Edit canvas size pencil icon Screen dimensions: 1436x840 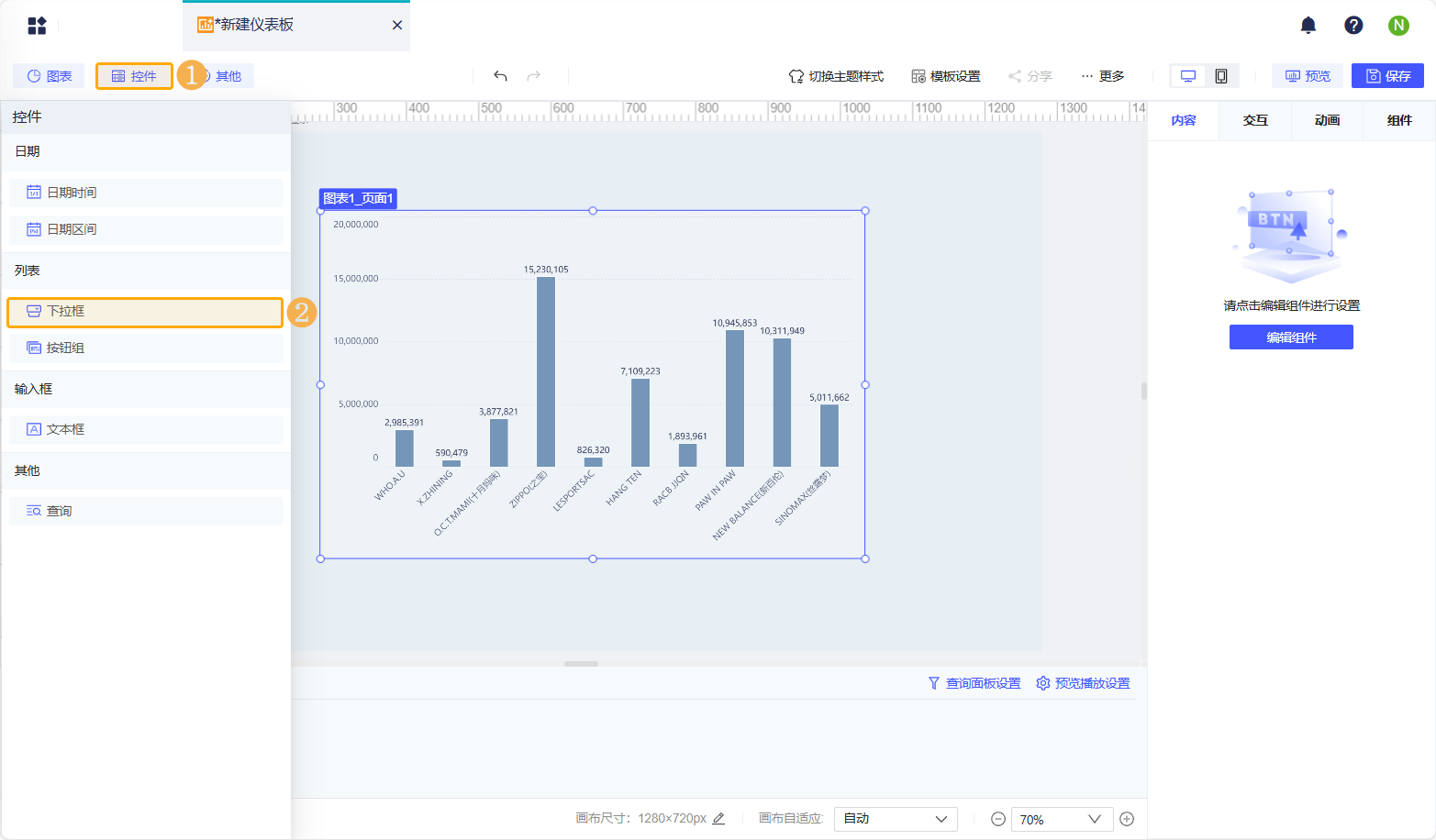(x=718, y=819)
